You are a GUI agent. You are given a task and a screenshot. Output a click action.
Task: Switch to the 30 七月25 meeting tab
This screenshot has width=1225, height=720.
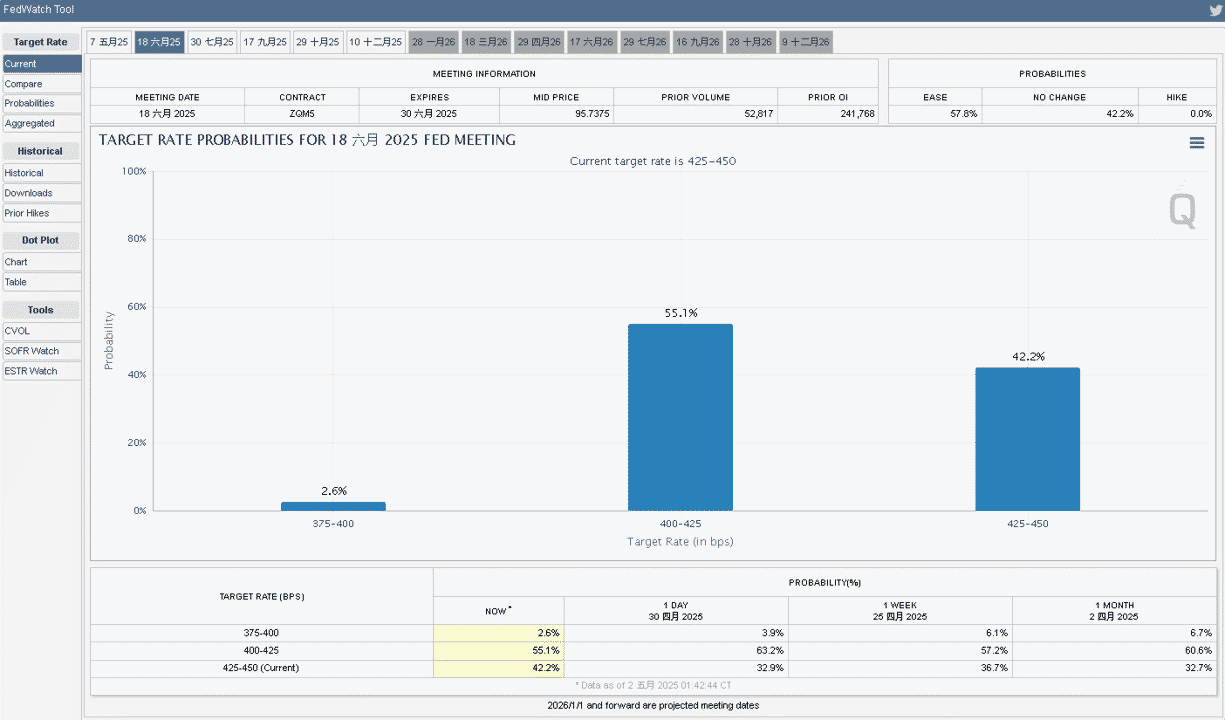212,42
